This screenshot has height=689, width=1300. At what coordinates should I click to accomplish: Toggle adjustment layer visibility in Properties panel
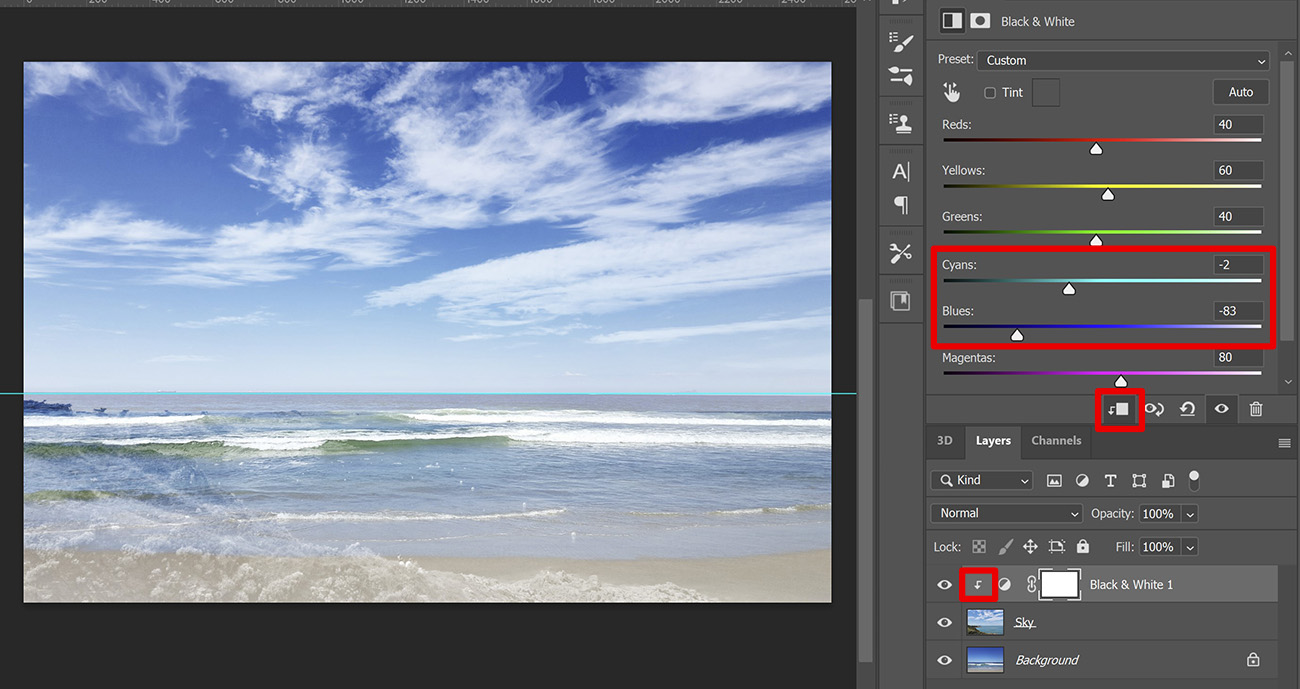1221,409
